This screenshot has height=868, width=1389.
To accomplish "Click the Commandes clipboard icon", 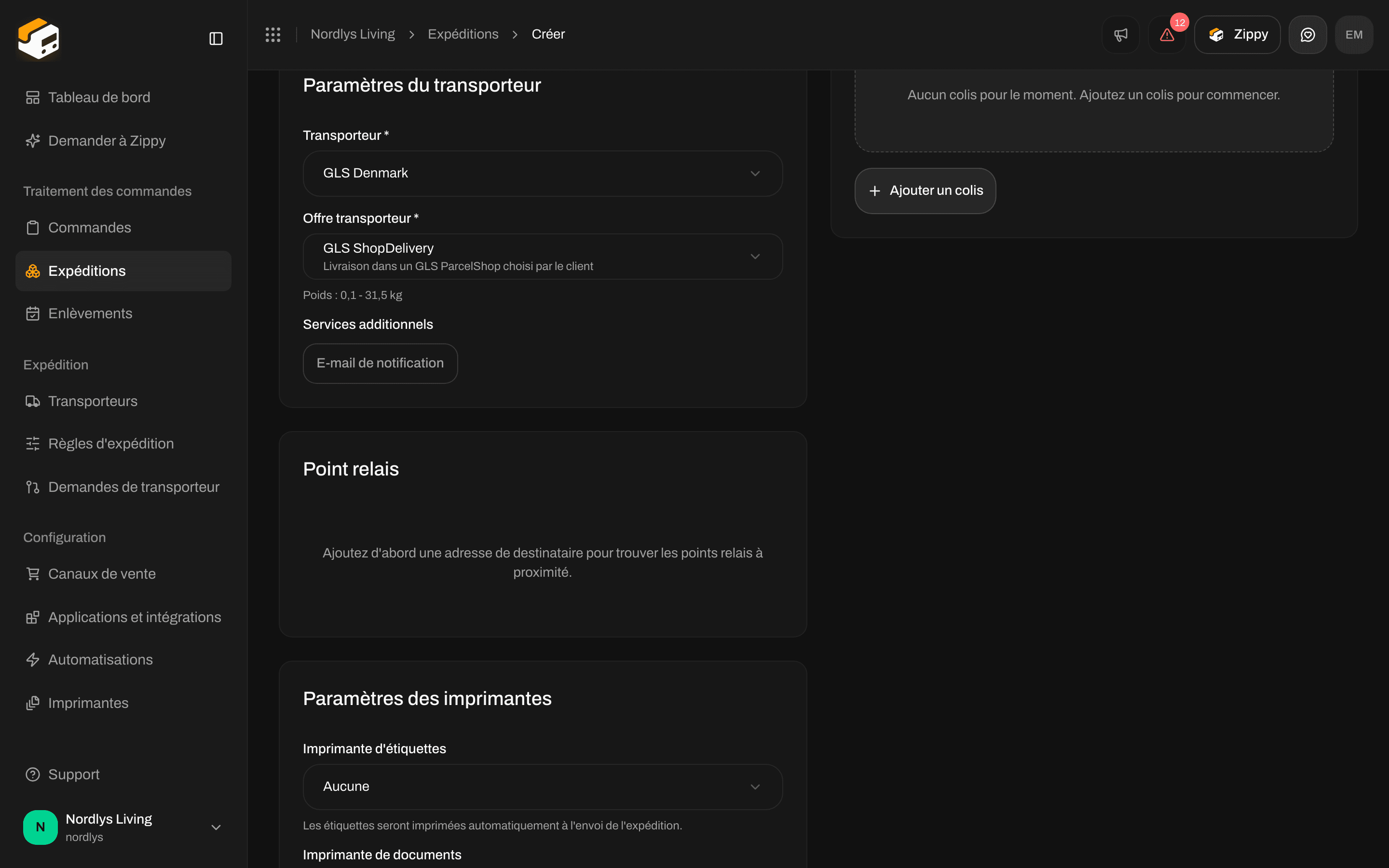I will tap(33, 228).
